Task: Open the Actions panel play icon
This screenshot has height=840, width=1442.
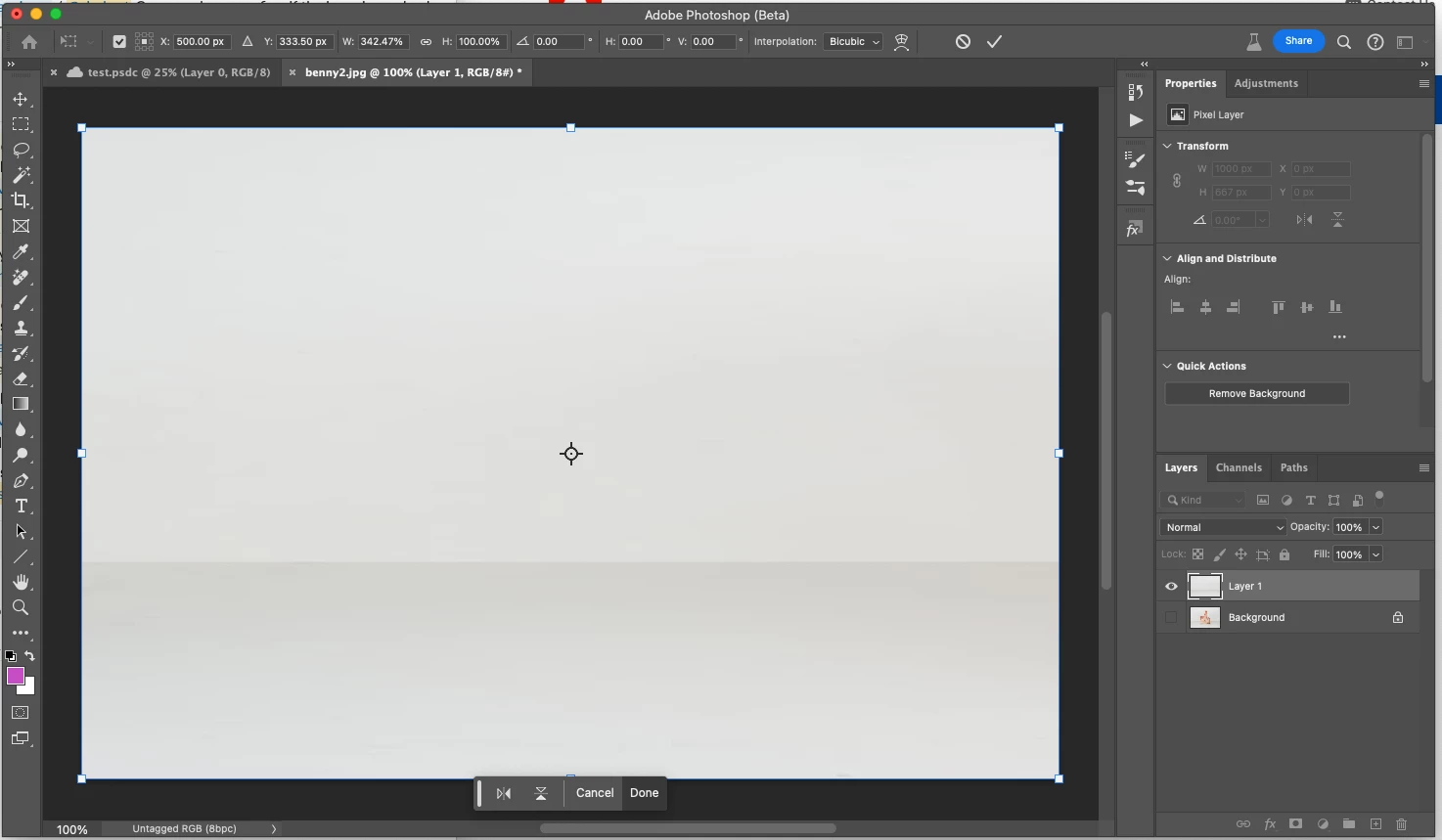Action: tap(1135, 121)
